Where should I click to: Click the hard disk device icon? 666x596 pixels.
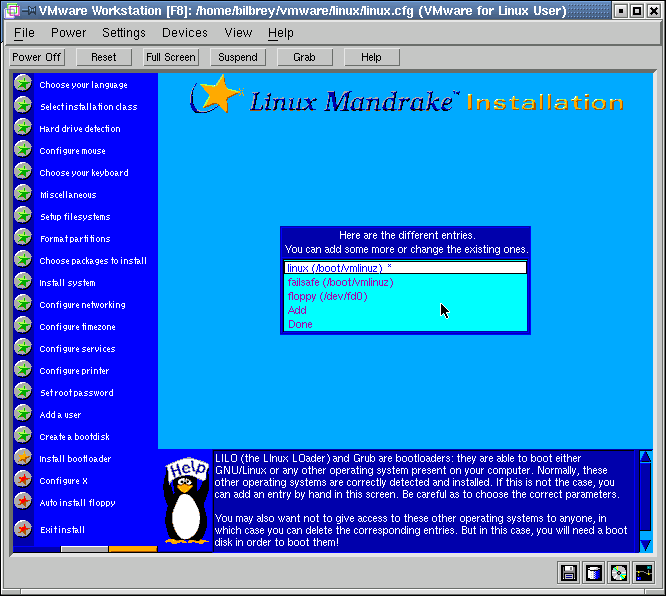tap(594, 573)
